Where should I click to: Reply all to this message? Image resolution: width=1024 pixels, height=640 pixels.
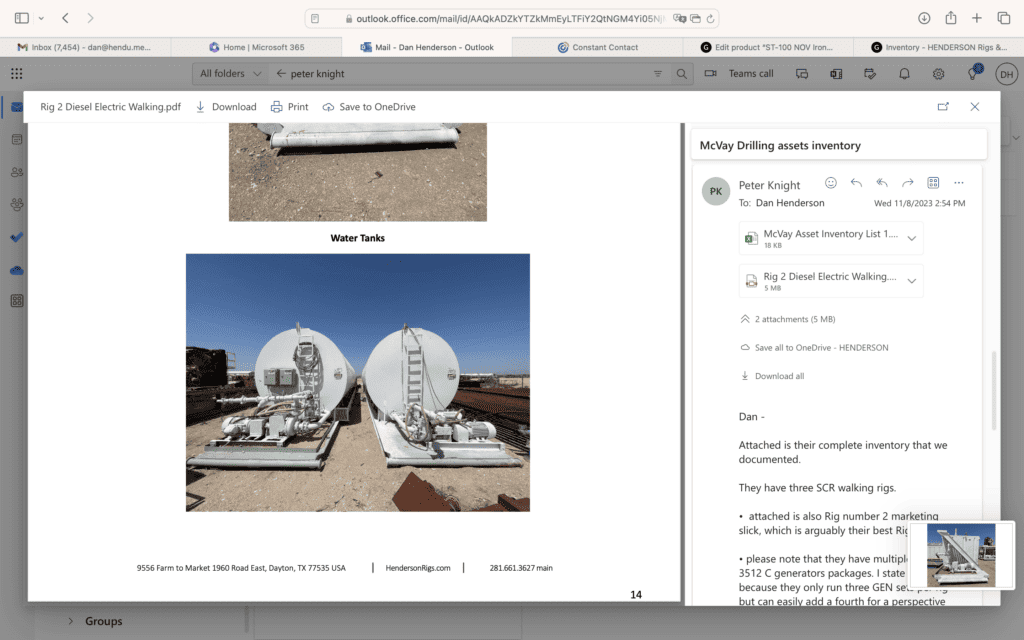(882, 183)
